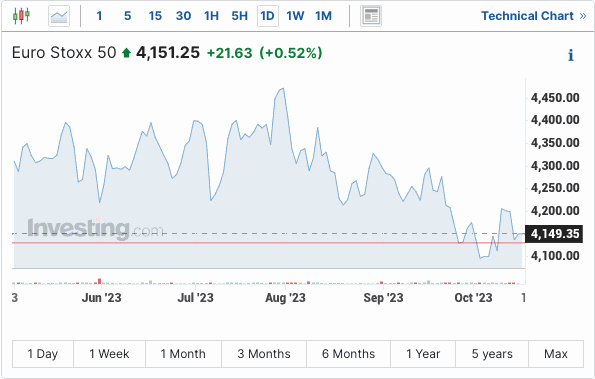
Task: Open the news panel icon
Action: (x=371, y=16)
